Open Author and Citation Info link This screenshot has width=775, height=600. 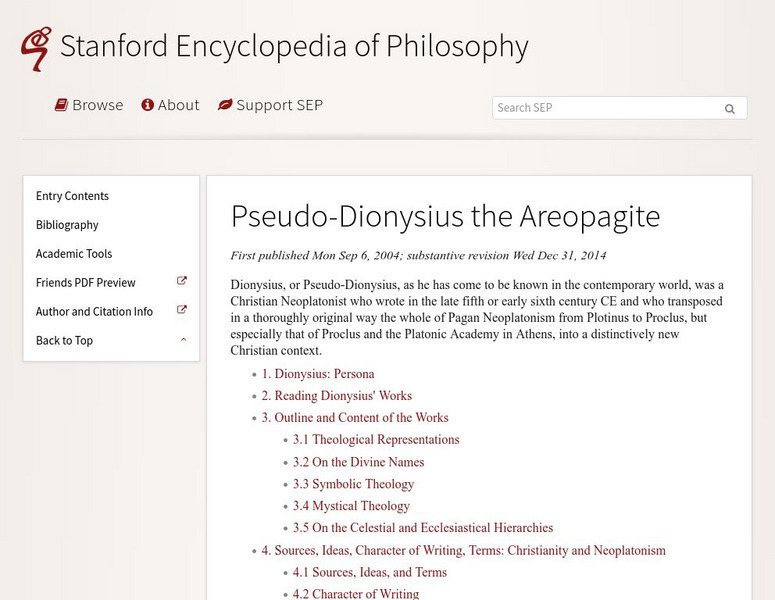tap(94, 311)
